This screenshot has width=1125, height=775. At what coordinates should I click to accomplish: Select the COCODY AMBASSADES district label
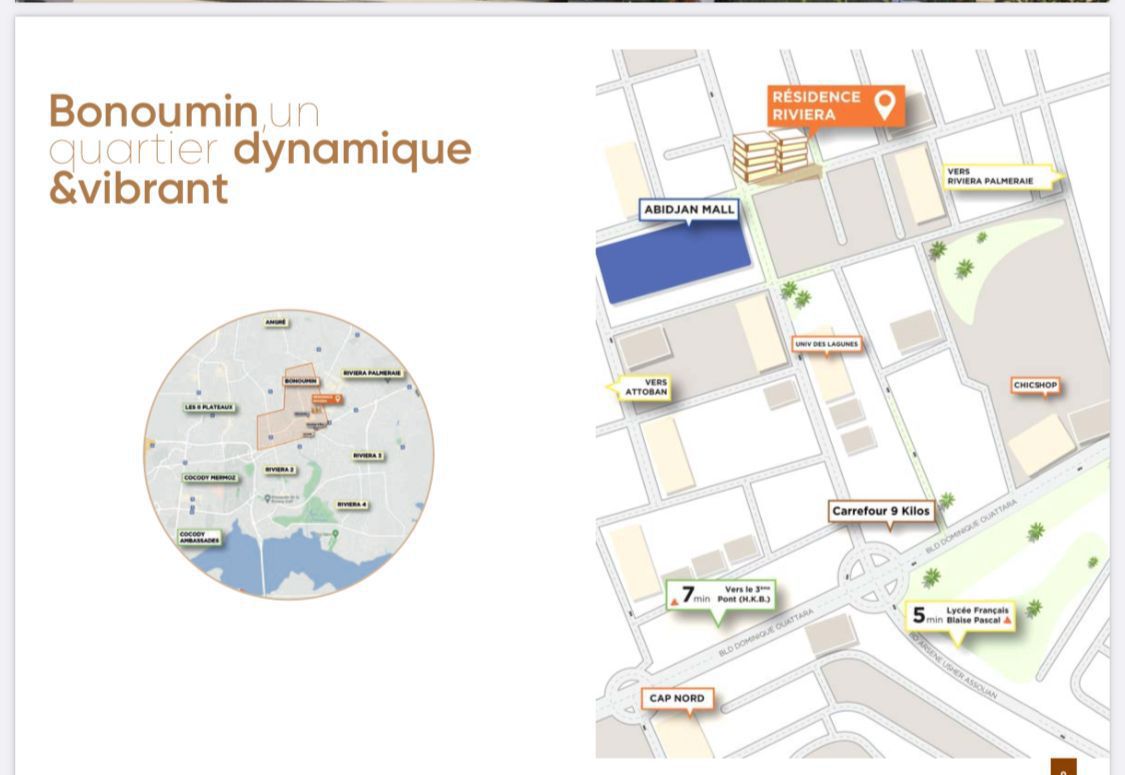coord(199,537)
